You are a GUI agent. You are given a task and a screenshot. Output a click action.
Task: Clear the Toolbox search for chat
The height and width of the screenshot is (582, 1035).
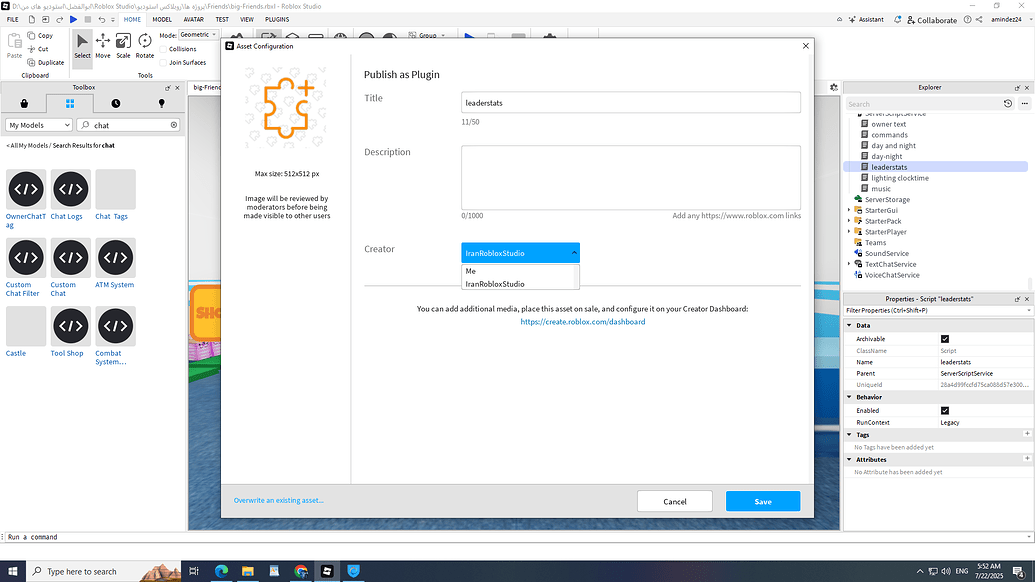click(174, 125)
